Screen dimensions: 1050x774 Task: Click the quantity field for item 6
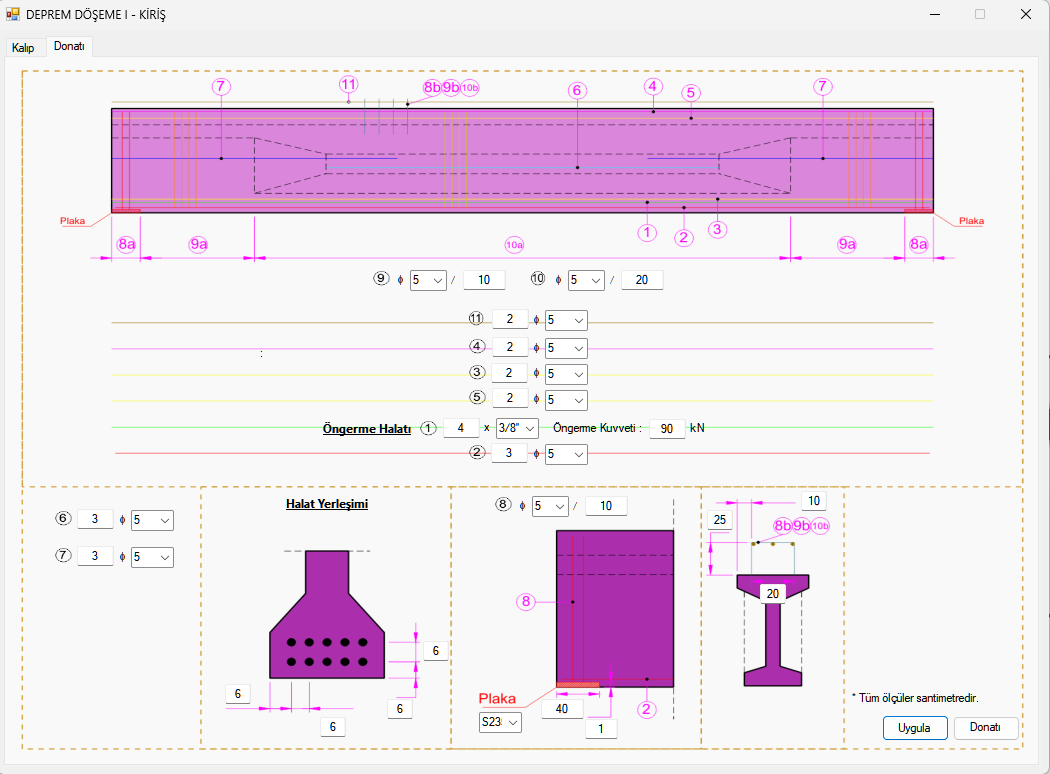[95, 520]
